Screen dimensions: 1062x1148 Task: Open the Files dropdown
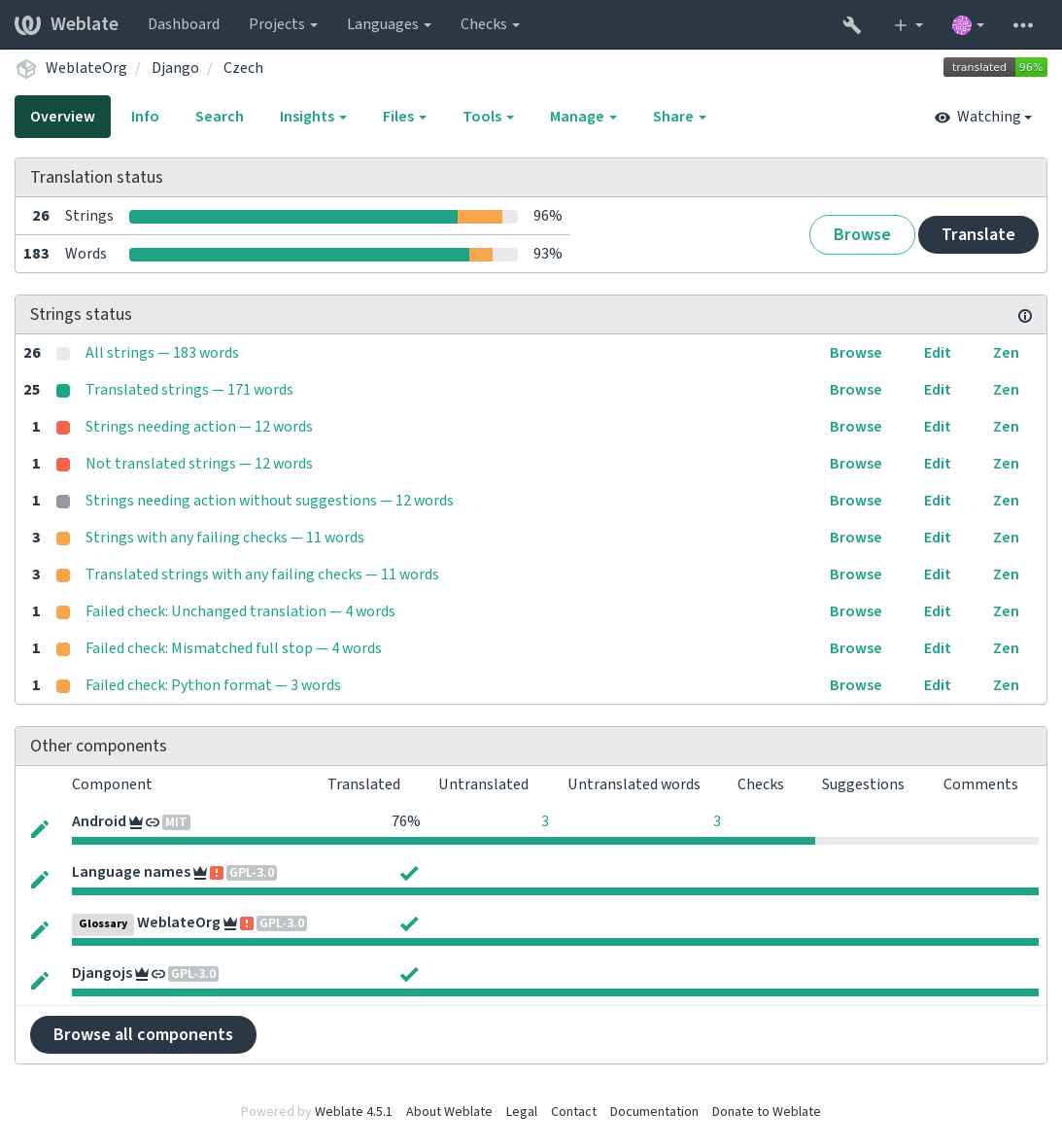click(x=404, y=118)
